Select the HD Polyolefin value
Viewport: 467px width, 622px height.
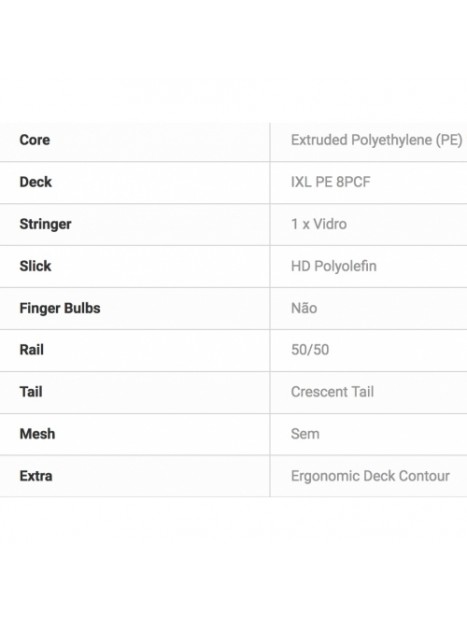(334, 267)
